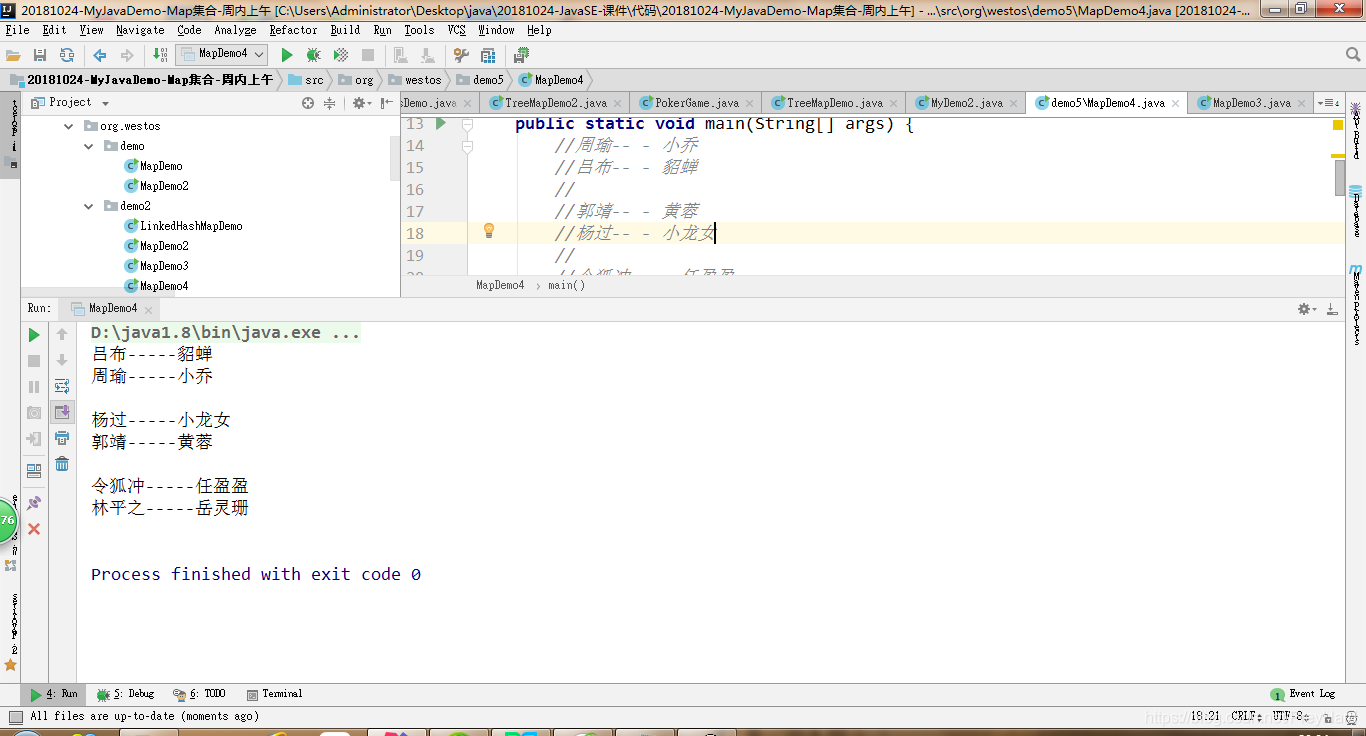Image resolution: width=1366 pixels, height=736 pixels.
Task: Navigate forward with the right arrow icon
Action: [127, 55]
